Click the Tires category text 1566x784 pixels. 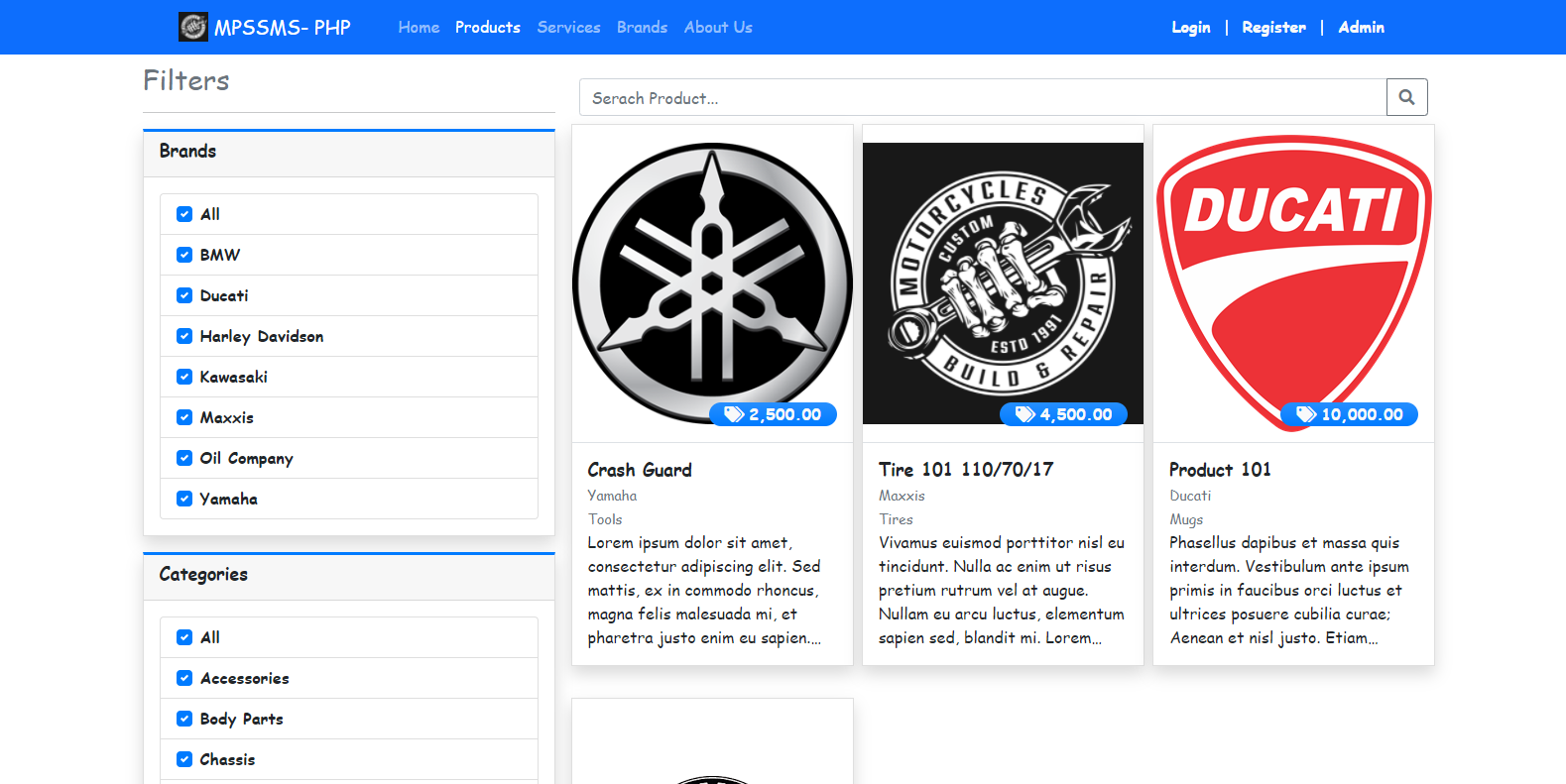[896, 519]
